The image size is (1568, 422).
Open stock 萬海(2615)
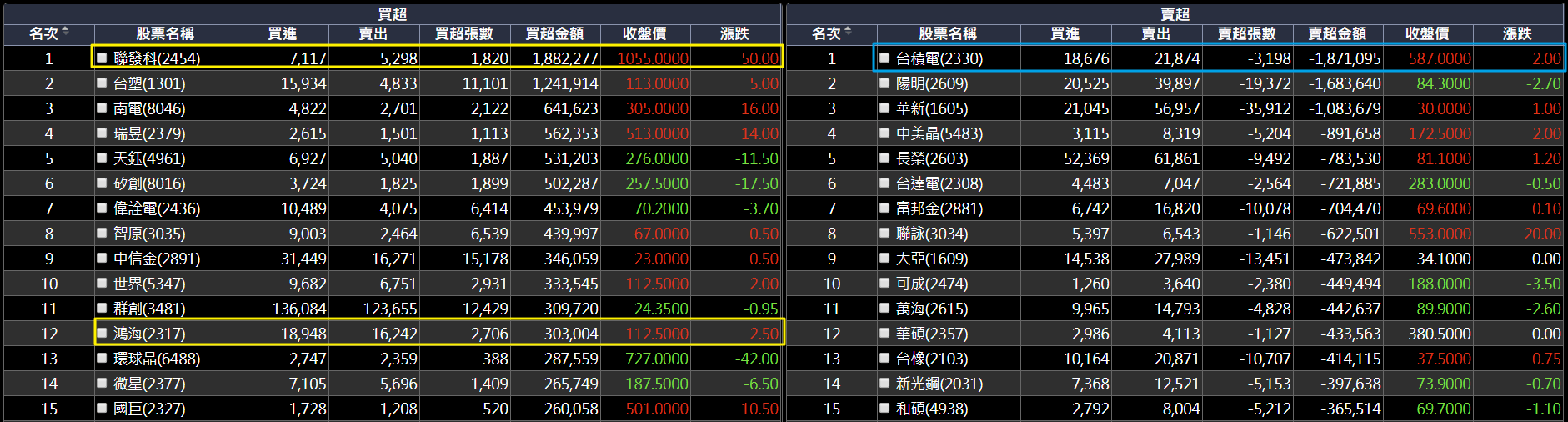pos(932,309)
